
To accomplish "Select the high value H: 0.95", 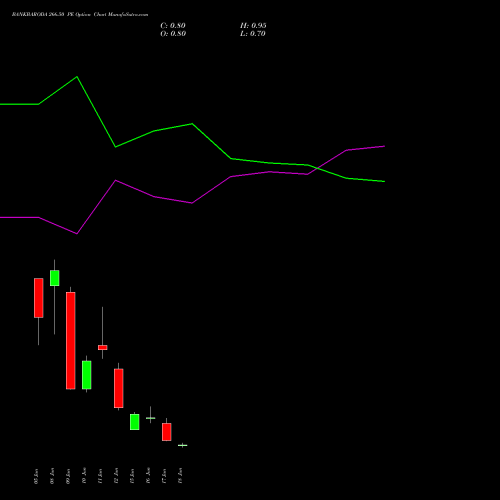I will (253, 26).
